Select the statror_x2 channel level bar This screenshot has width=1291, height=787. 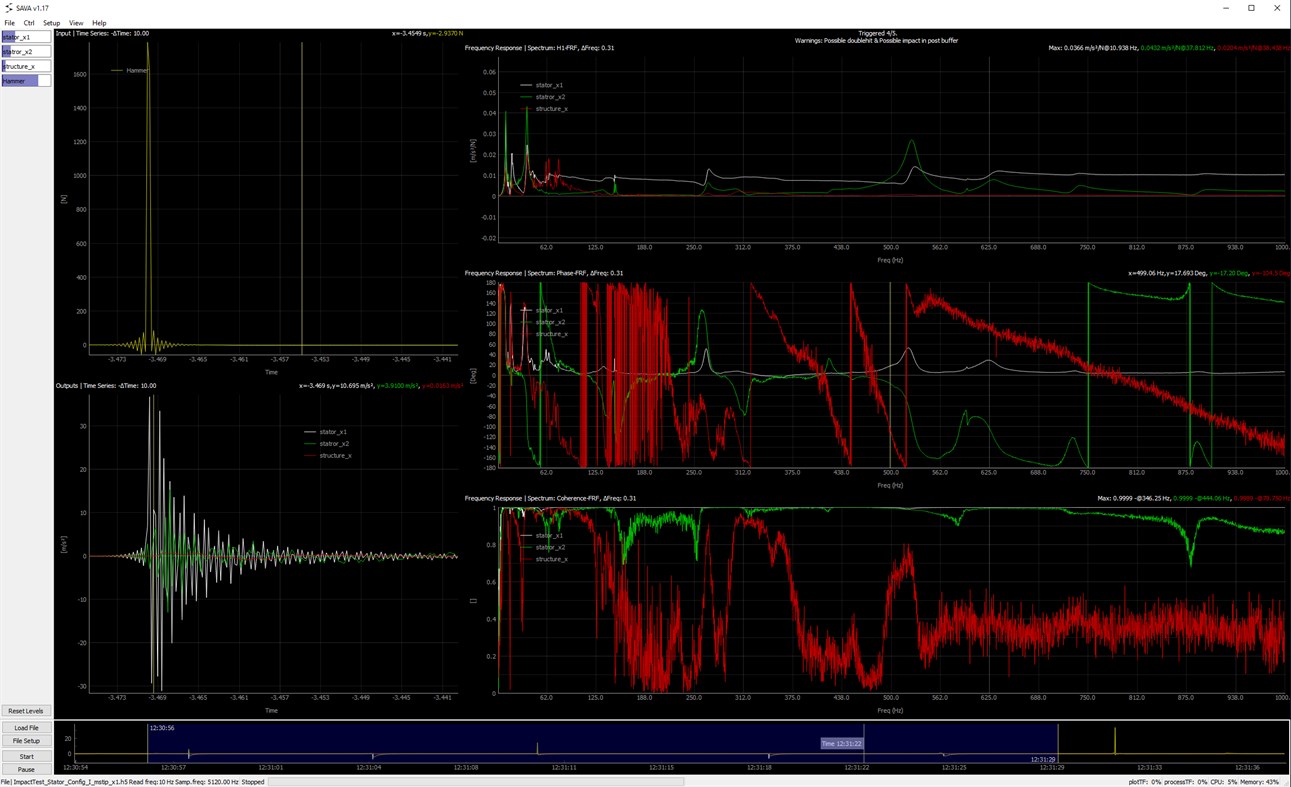[x=26, y=52]
